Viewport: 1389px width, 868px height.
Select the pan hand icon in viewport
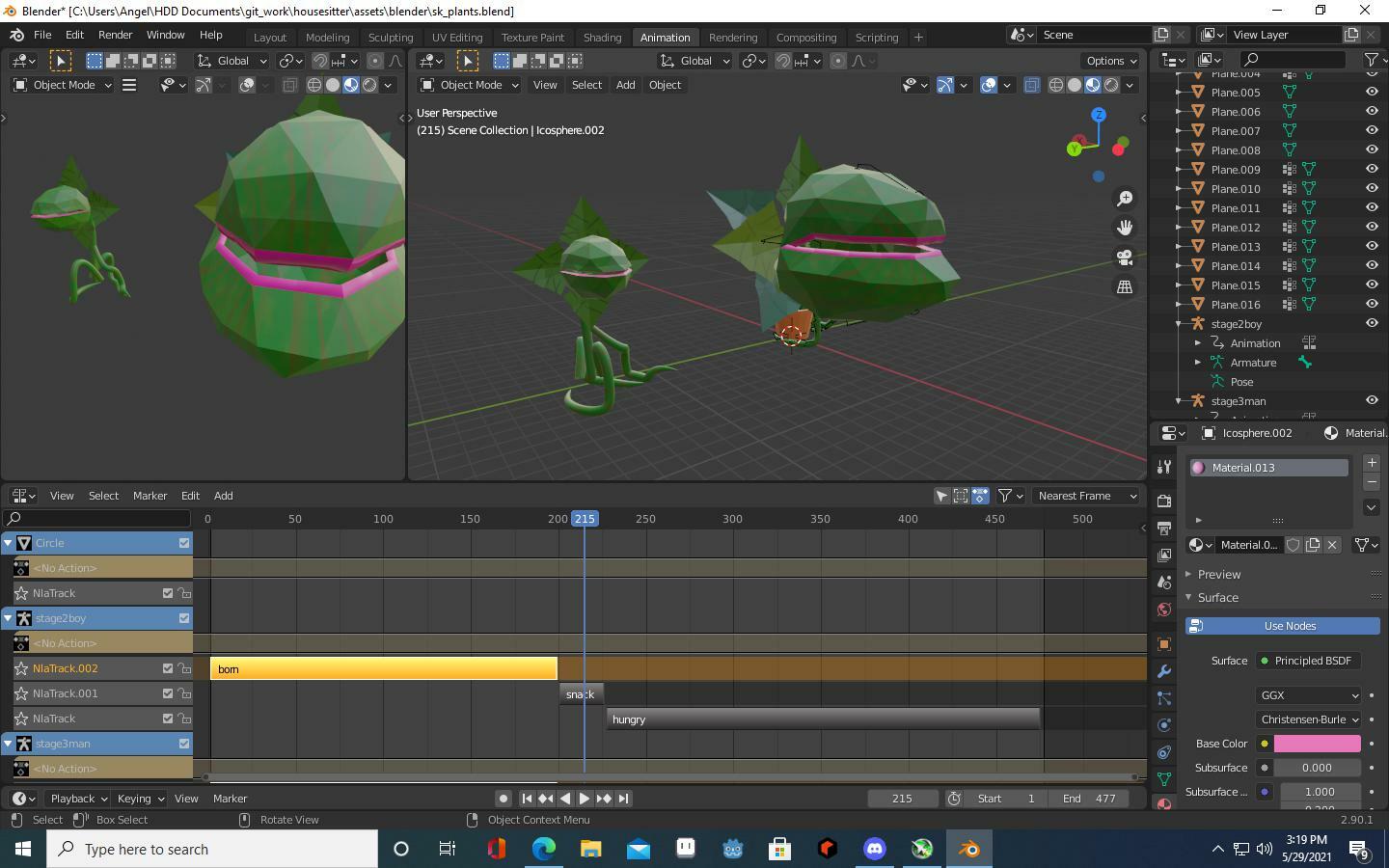pyautogui.click(x=1125, y=228)
